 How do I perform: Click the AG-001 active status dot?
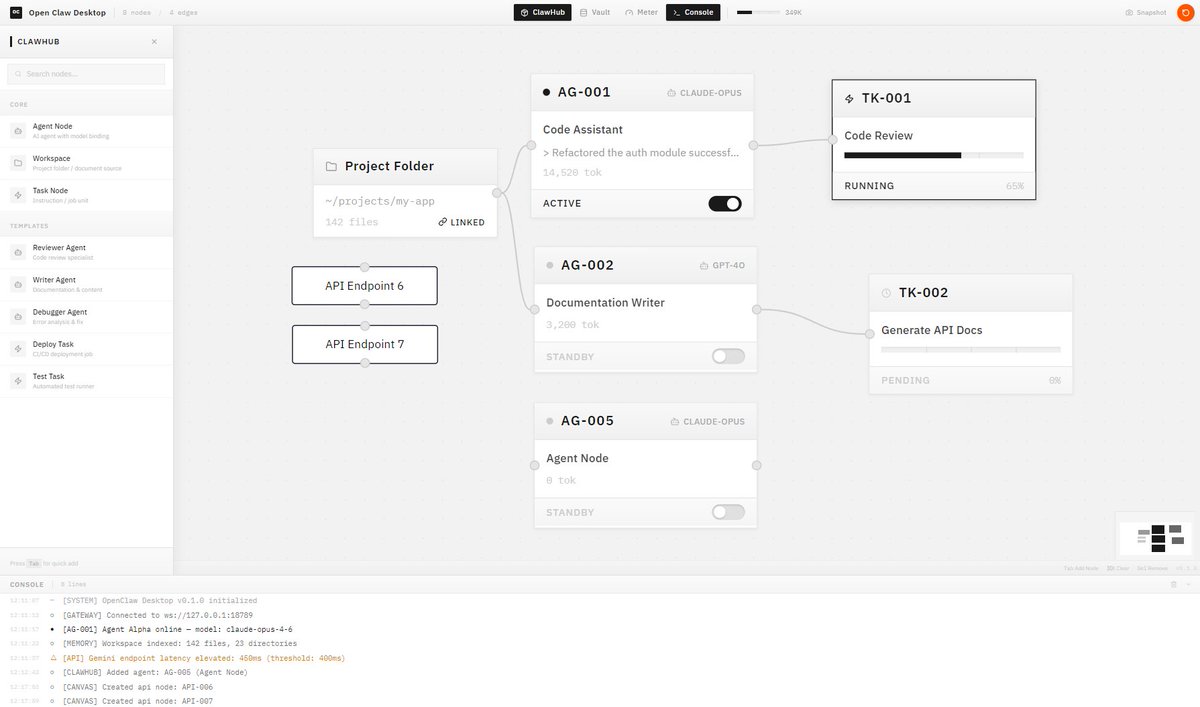coord(546,92)
